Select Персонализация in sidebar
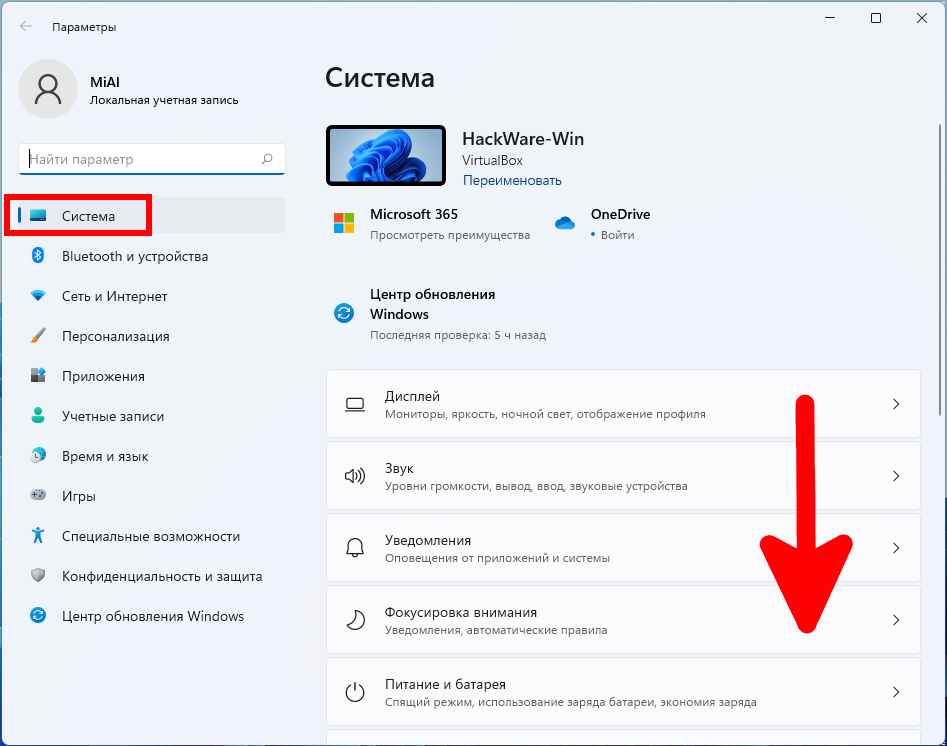Image resolution: width=947 pixels, height=746 pixels. [115, 336]
